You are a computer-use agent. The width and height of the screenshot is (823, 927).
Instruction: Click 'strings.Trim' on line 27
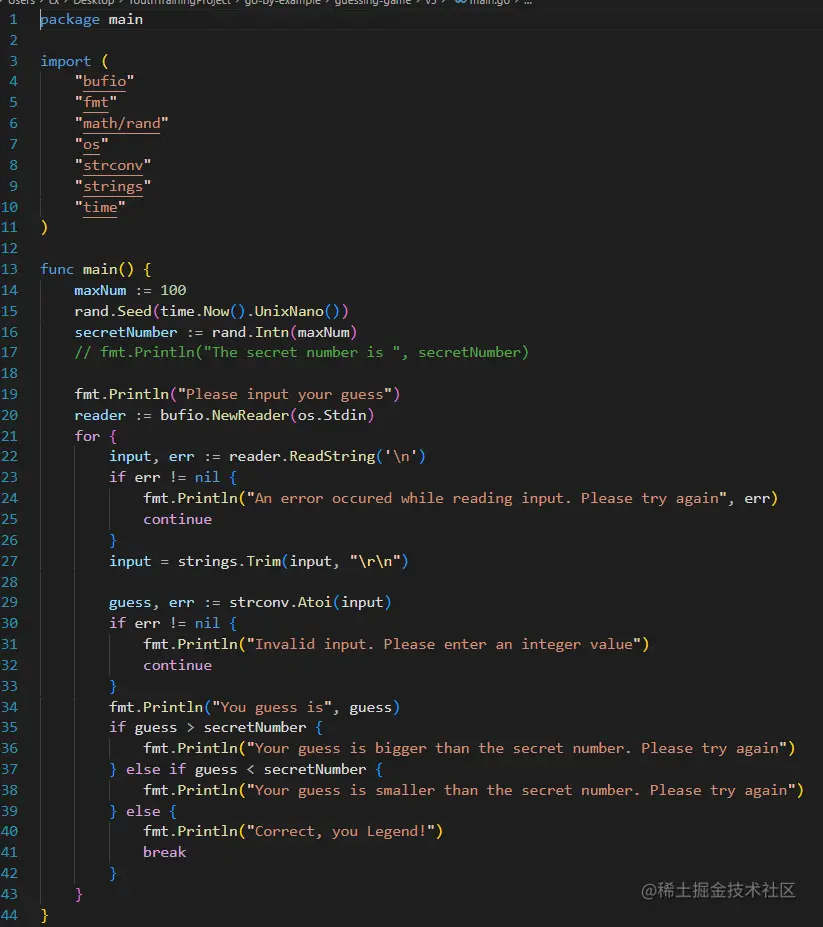[229, 561]
